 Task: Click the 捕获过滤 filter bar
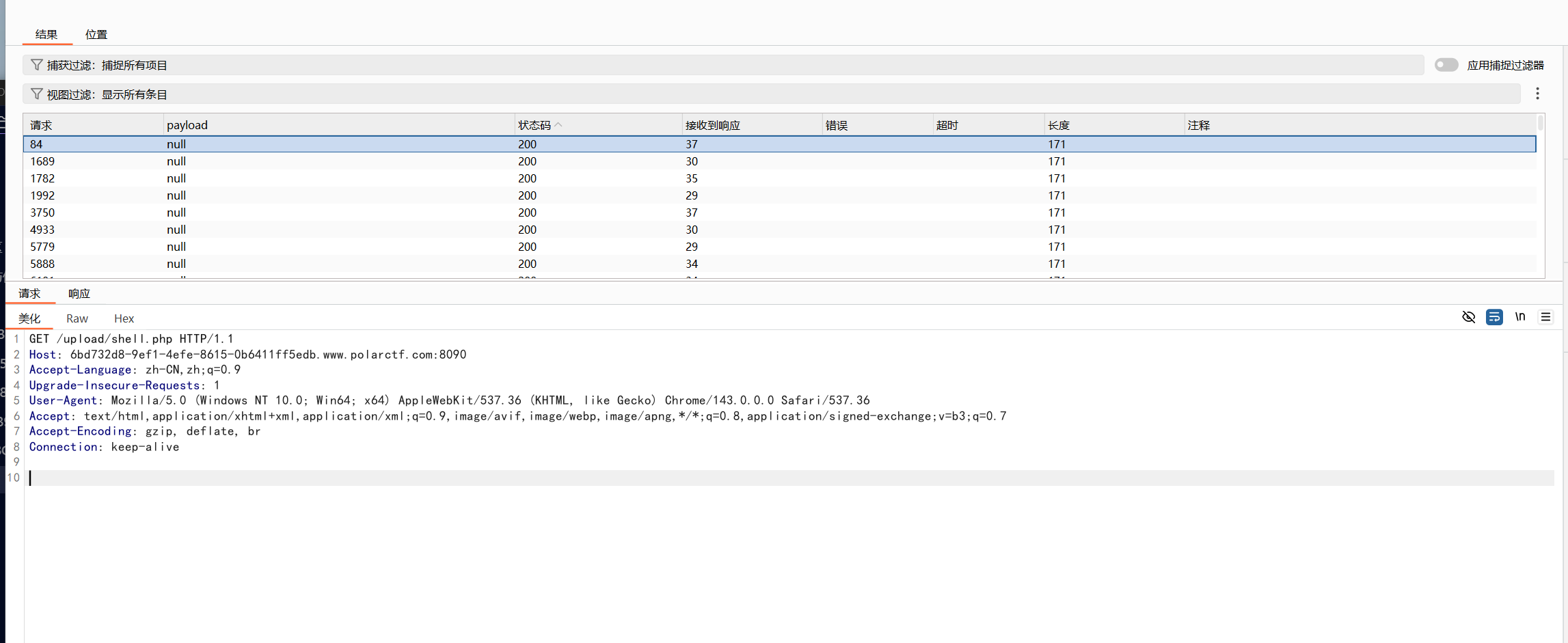723,65
